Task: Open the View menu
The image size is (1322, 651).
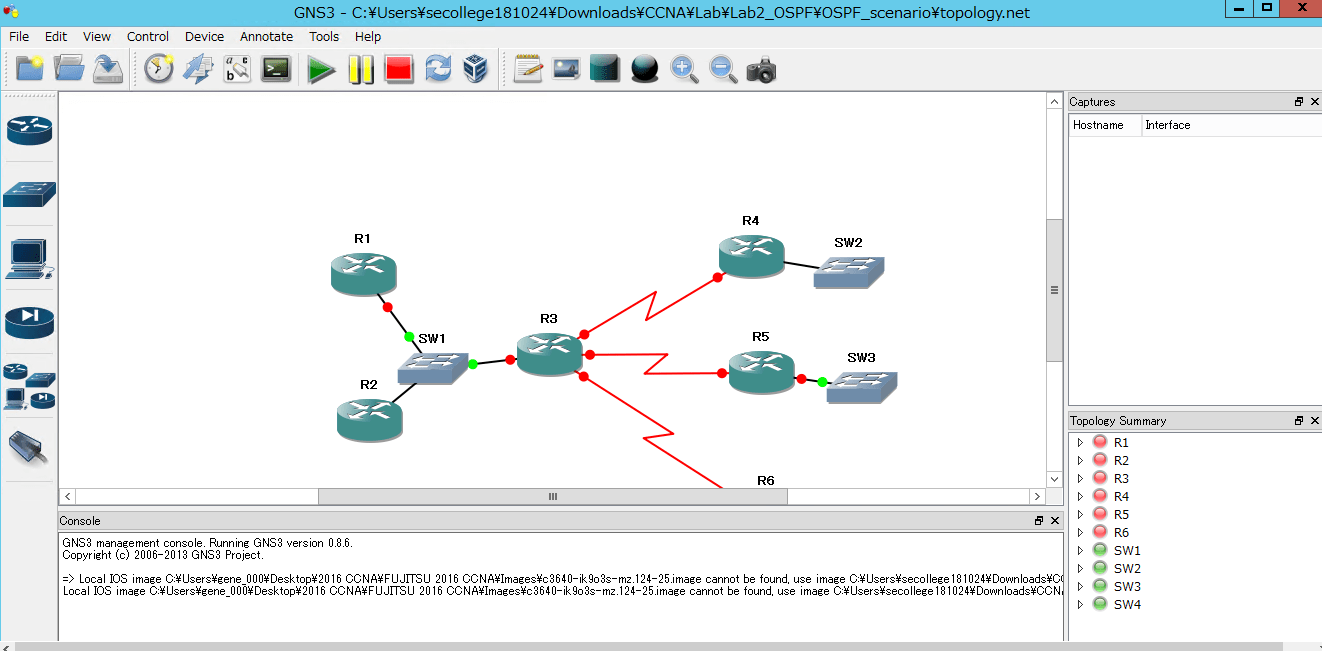Action: pyautogui.click(x=97, y=36)
